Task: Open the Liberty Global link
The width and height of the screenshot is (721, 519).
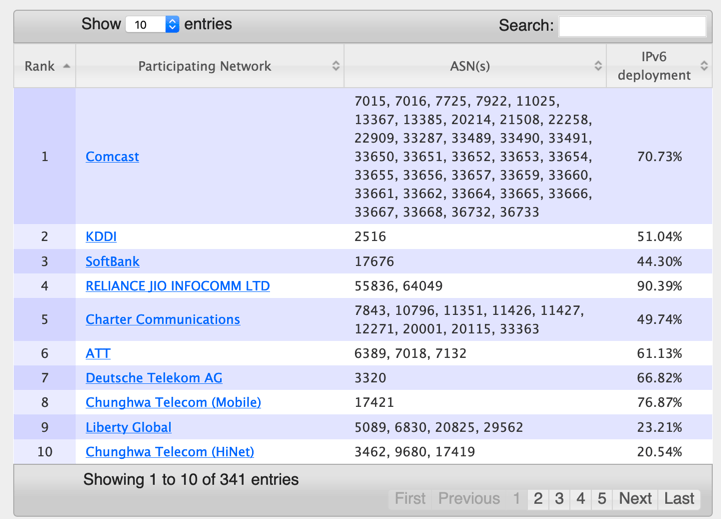Action: point(129,428)
